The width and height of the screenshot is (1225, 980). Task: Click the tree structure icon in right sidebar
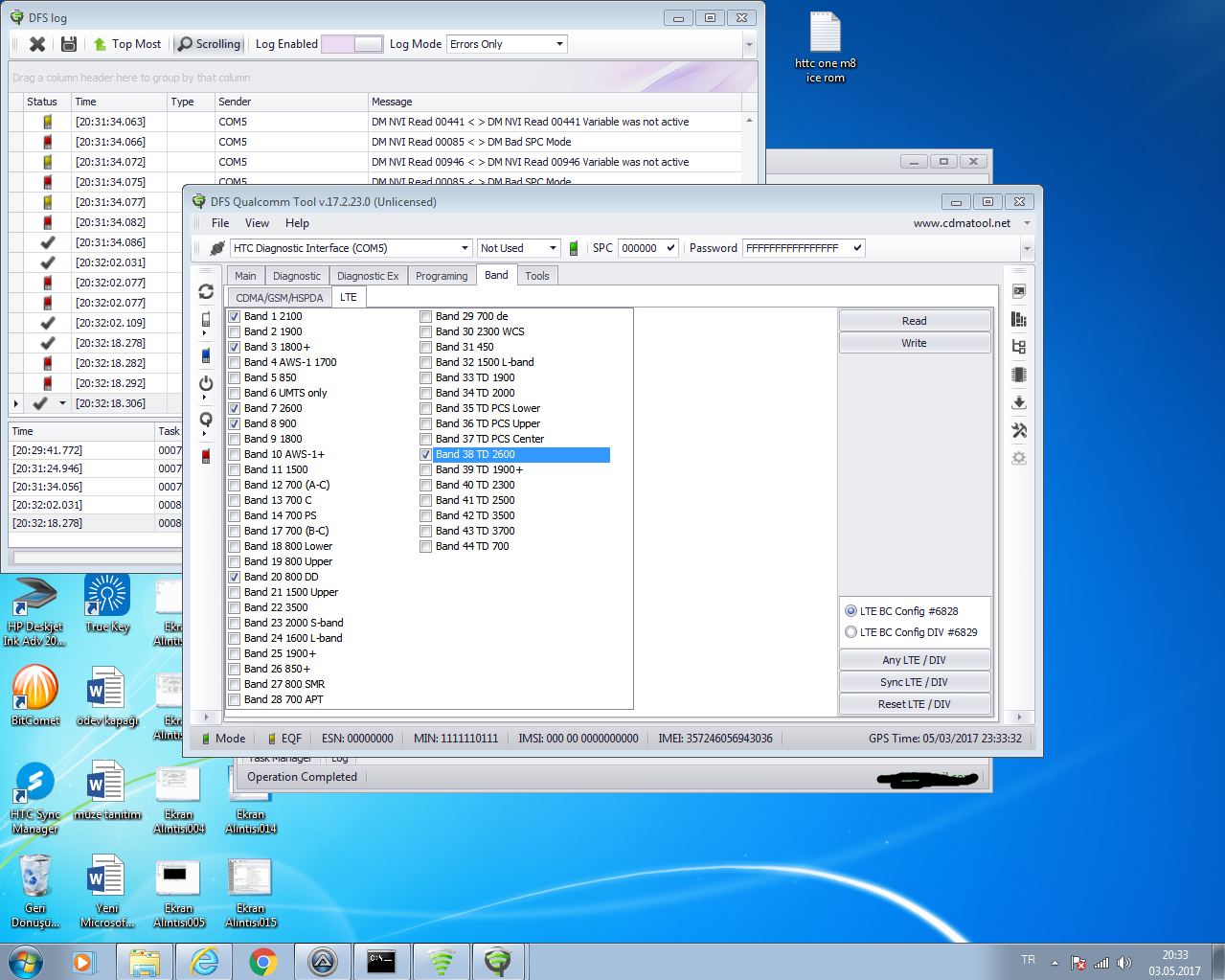[1019, 347]
